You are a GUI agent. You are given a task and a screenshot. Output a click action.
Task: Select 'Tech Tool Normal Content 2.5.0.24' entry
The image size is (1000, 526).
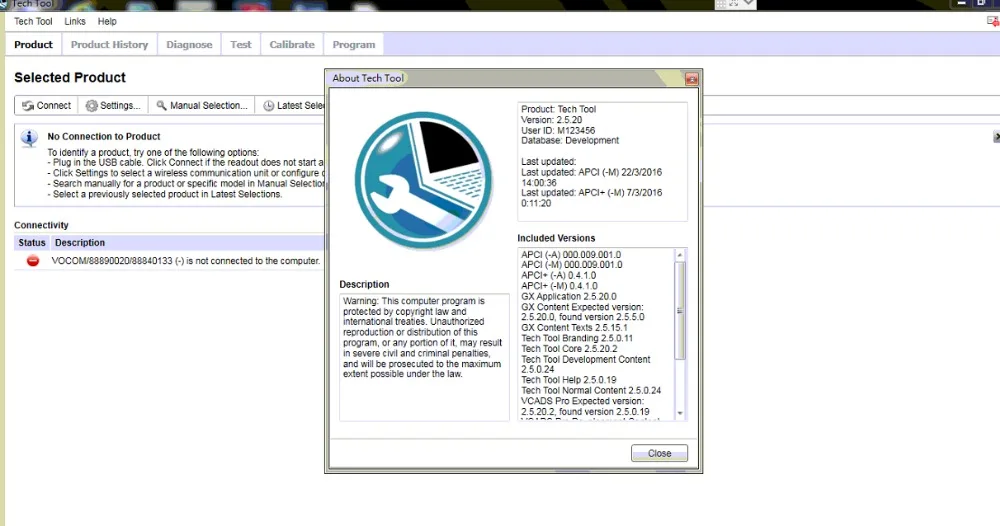click(x=591, y=390)
